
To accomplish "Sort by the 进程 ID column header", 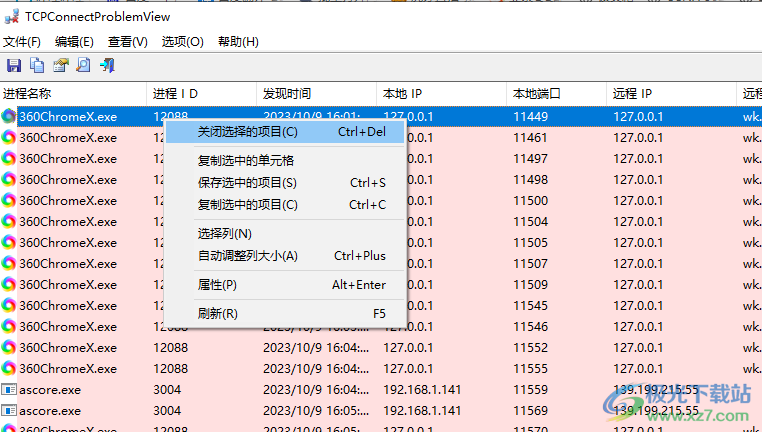I will pos(202,93).
